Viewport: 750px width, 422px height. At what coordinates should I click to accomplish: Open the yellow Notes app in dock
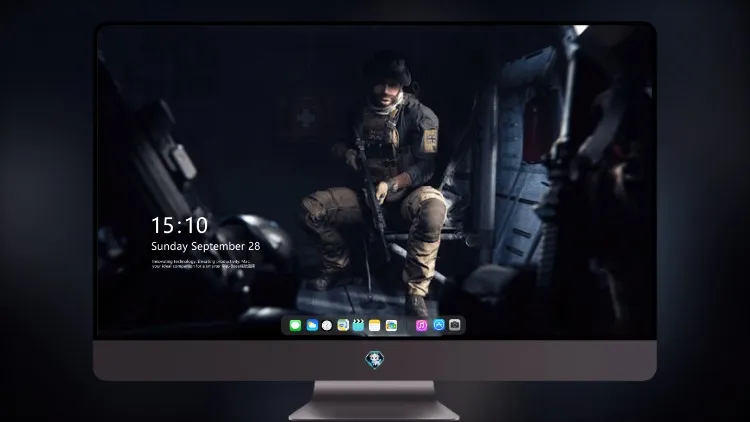(375, 325)
